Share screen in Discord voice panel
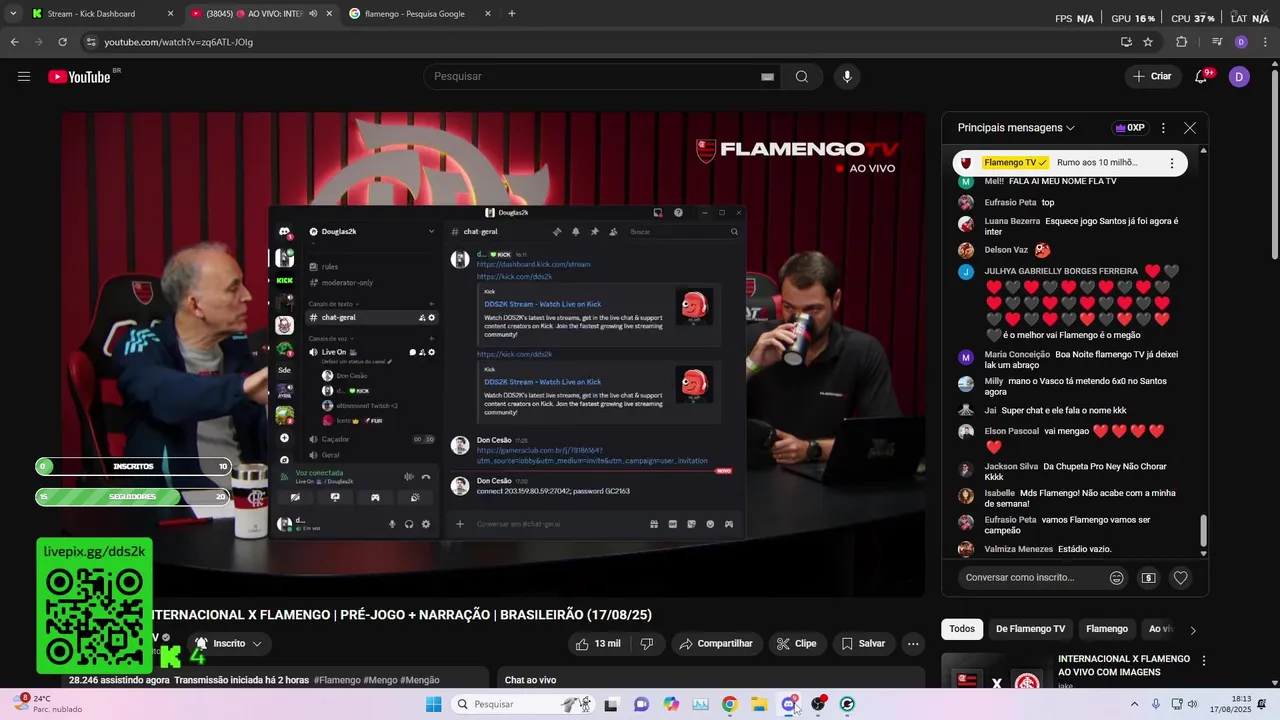Screen dimensions: 1280x720 tap(335, 497)
